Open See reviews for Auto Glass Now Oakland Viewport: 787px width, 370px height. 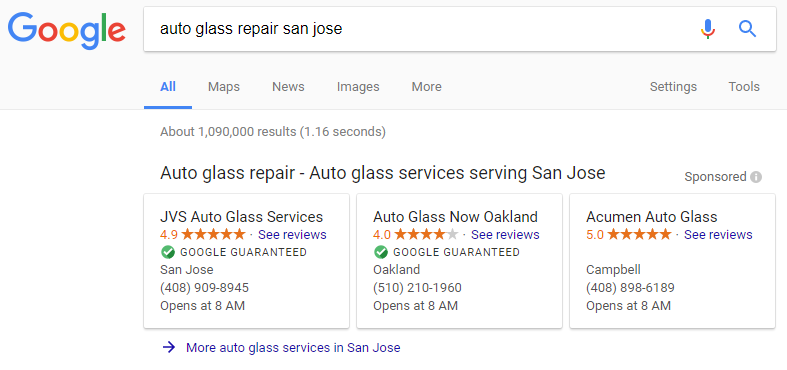pyautogui.click(x=505, y=234)
